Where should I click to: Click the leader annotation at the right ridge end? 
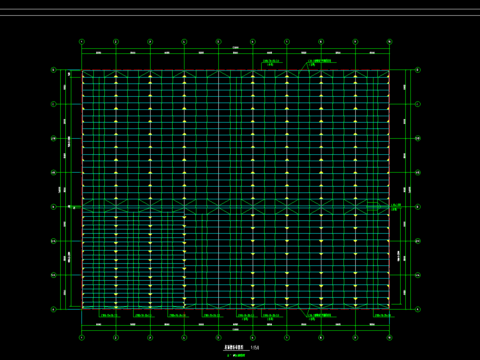tap(396, 207)
